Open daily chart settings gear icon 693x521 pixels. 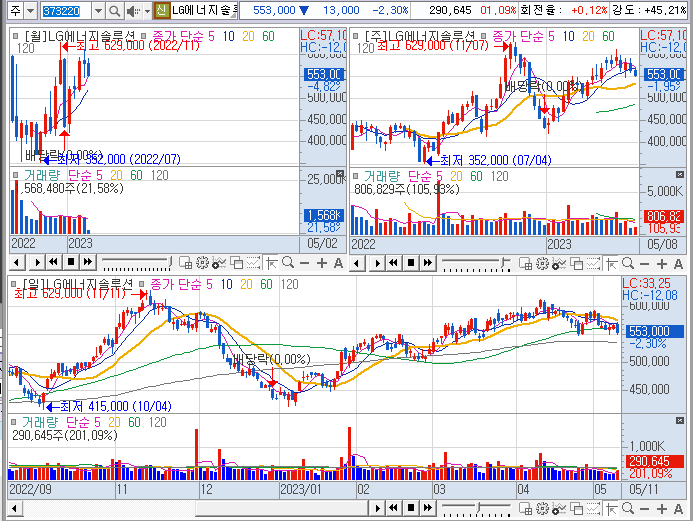point(542,508)
